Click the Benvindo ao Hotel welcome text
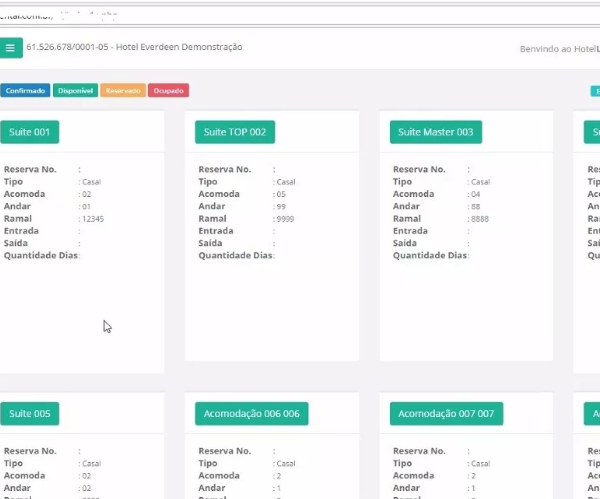The width and height of the screenshot is (600, 499). pos(558,49)
